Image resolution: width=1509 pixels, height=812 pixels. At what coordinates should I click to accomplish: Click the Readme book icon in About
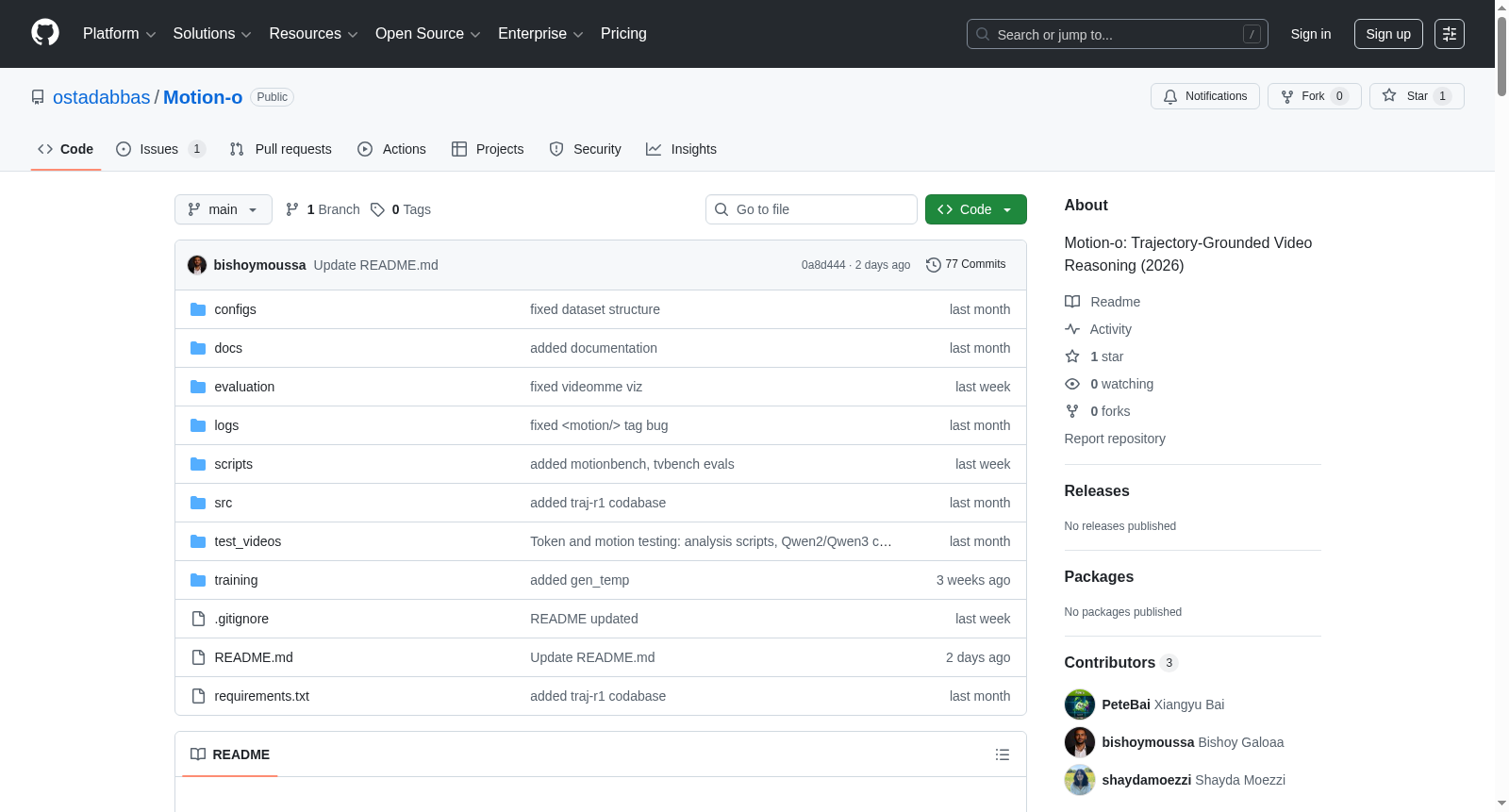tap(1072, 302)
